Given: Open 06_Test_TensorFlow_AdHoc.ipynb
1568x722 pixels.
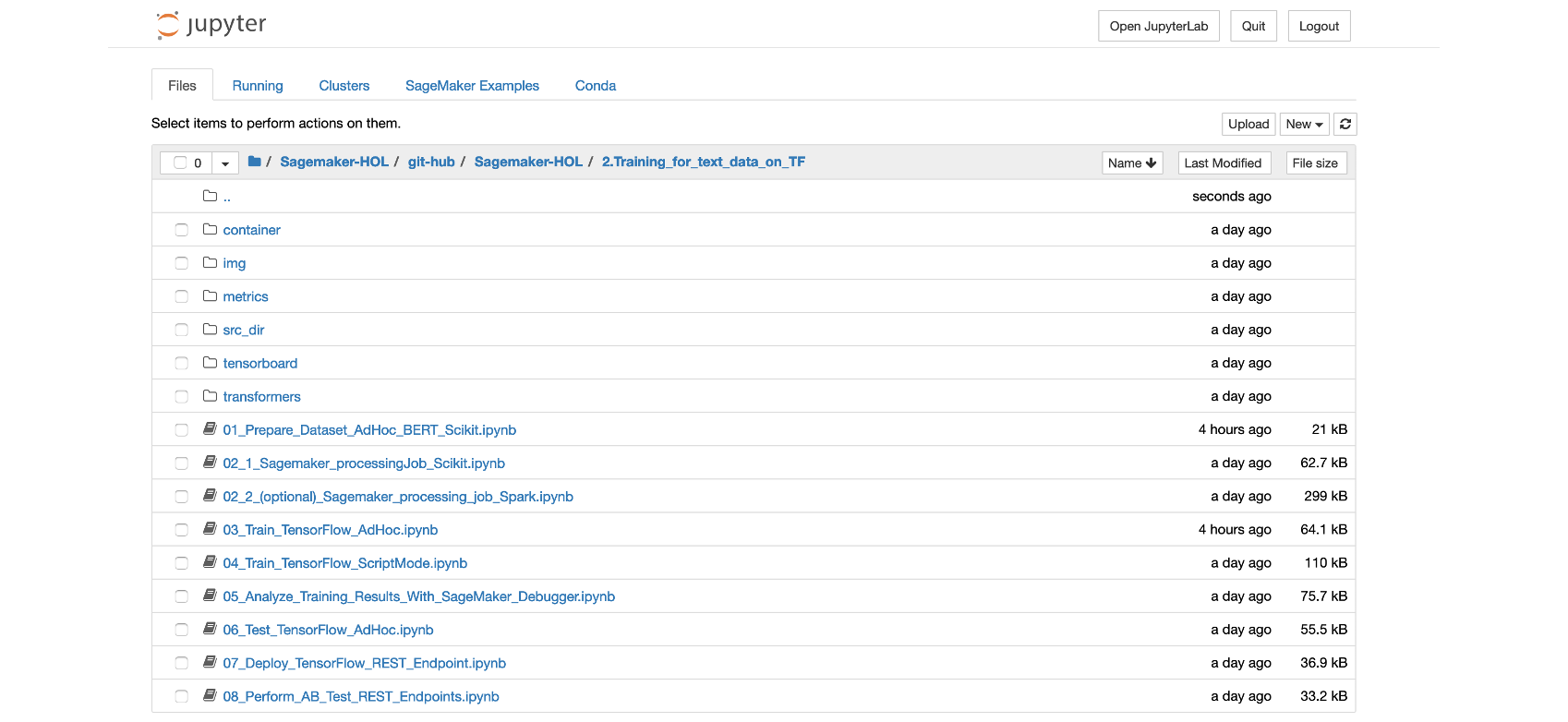Looking at the screenshot, I should [328, 630].
